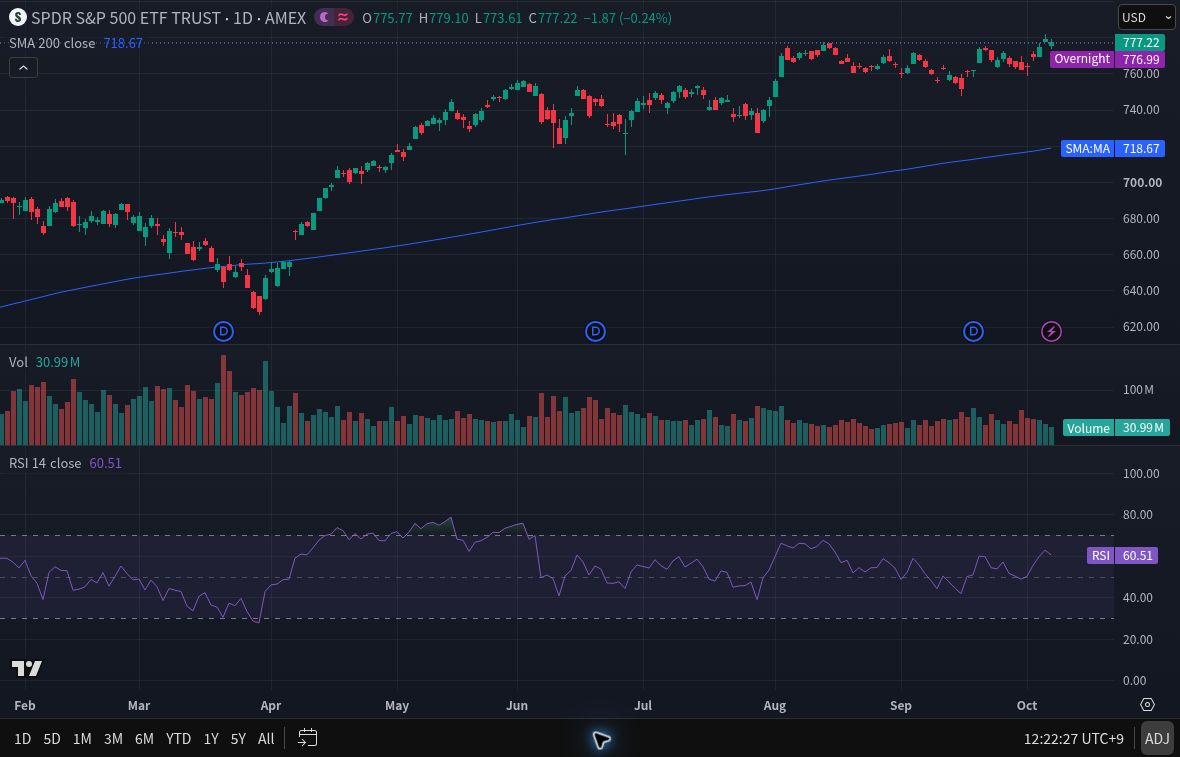The width and height of the screenshot is (1180, 757).
Task: Select the 5Y time range
Action: coord(239,739)
